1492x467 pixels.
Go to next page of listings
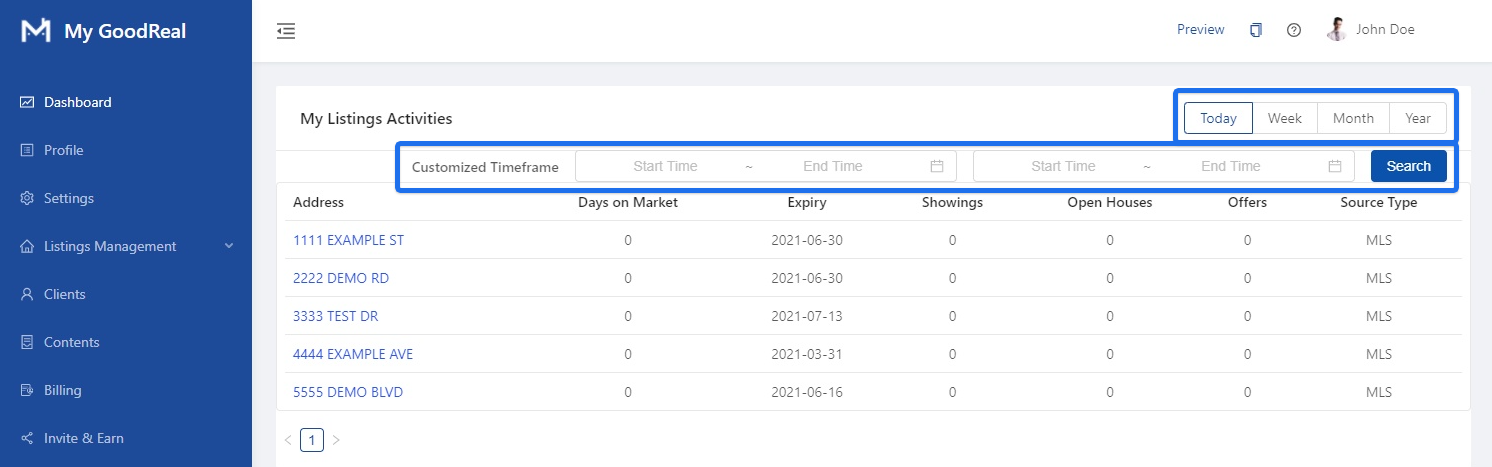pyautogui.click(x=336, y=440)
